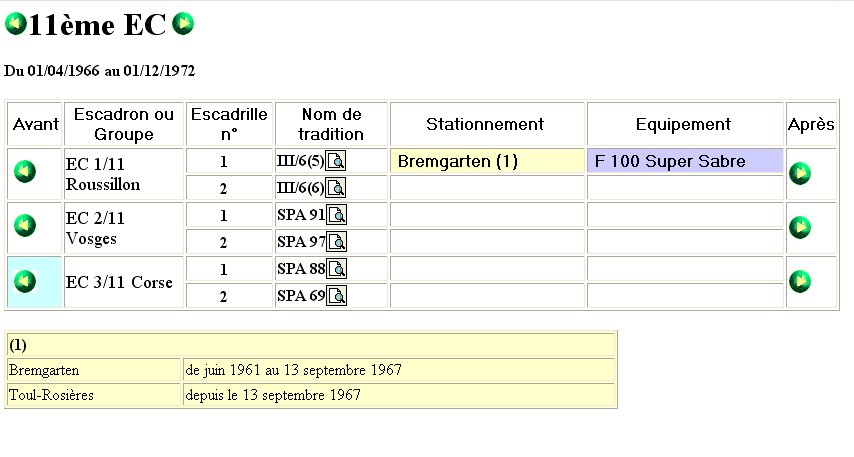The image size is (854, 457).
Task: Click the EC 1/11 Roussillon squadron name
Action: [104, 173]
